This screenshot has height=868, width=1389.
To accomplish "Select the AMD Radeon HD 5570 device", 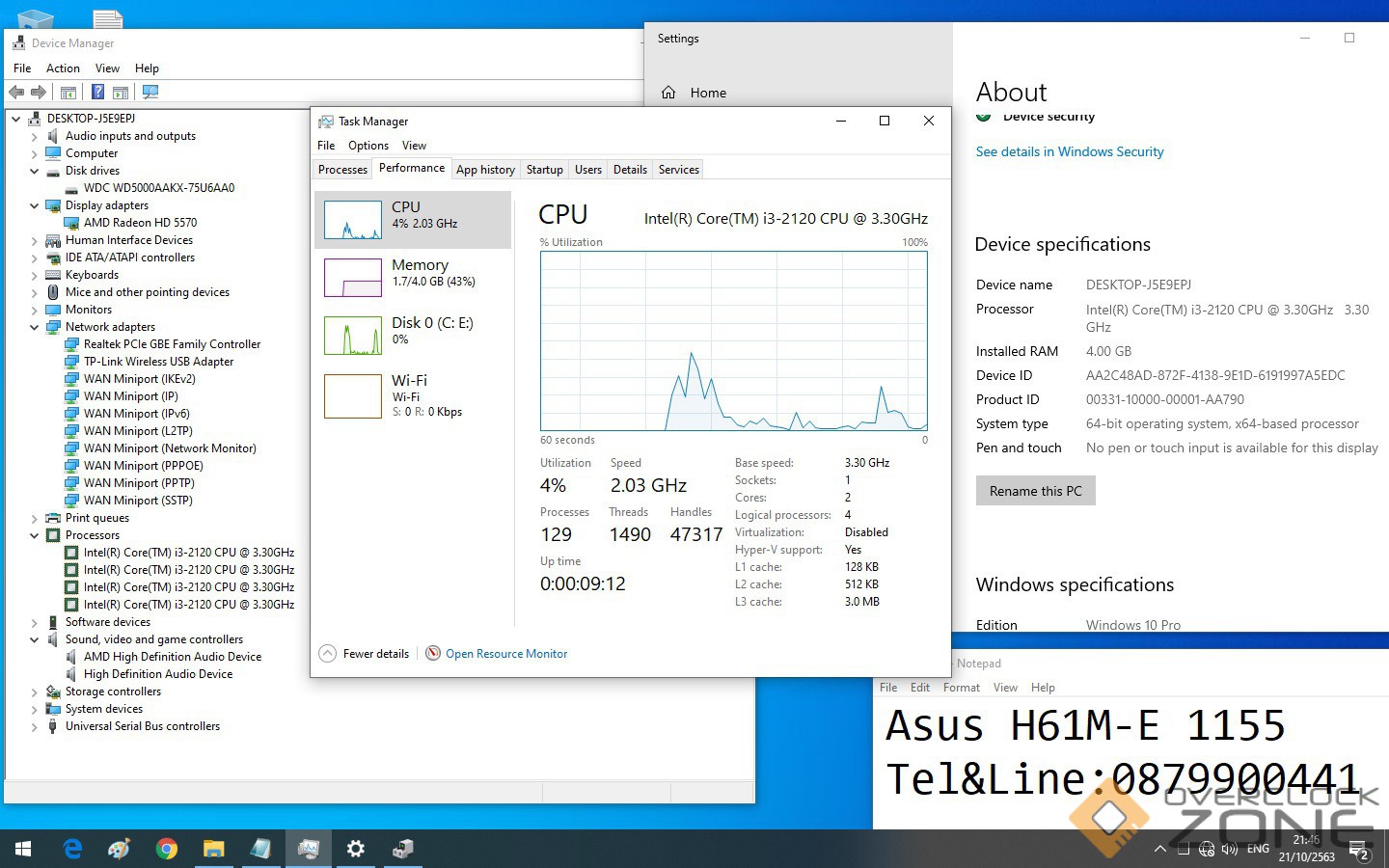I will click(x=140, y=223).
